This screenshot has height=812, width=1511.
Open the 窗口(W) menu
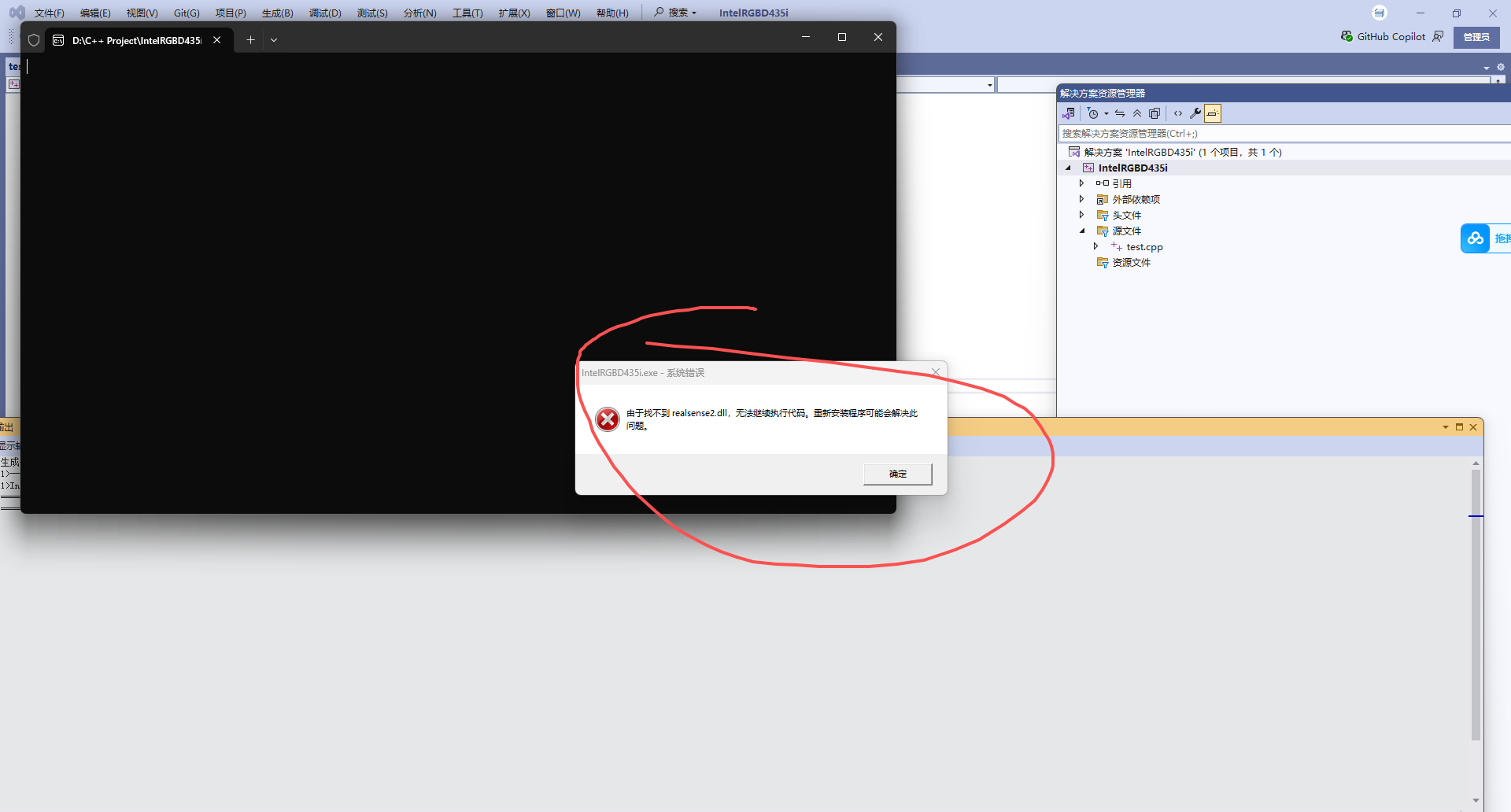pyautogui.click(x=563, y=13)
